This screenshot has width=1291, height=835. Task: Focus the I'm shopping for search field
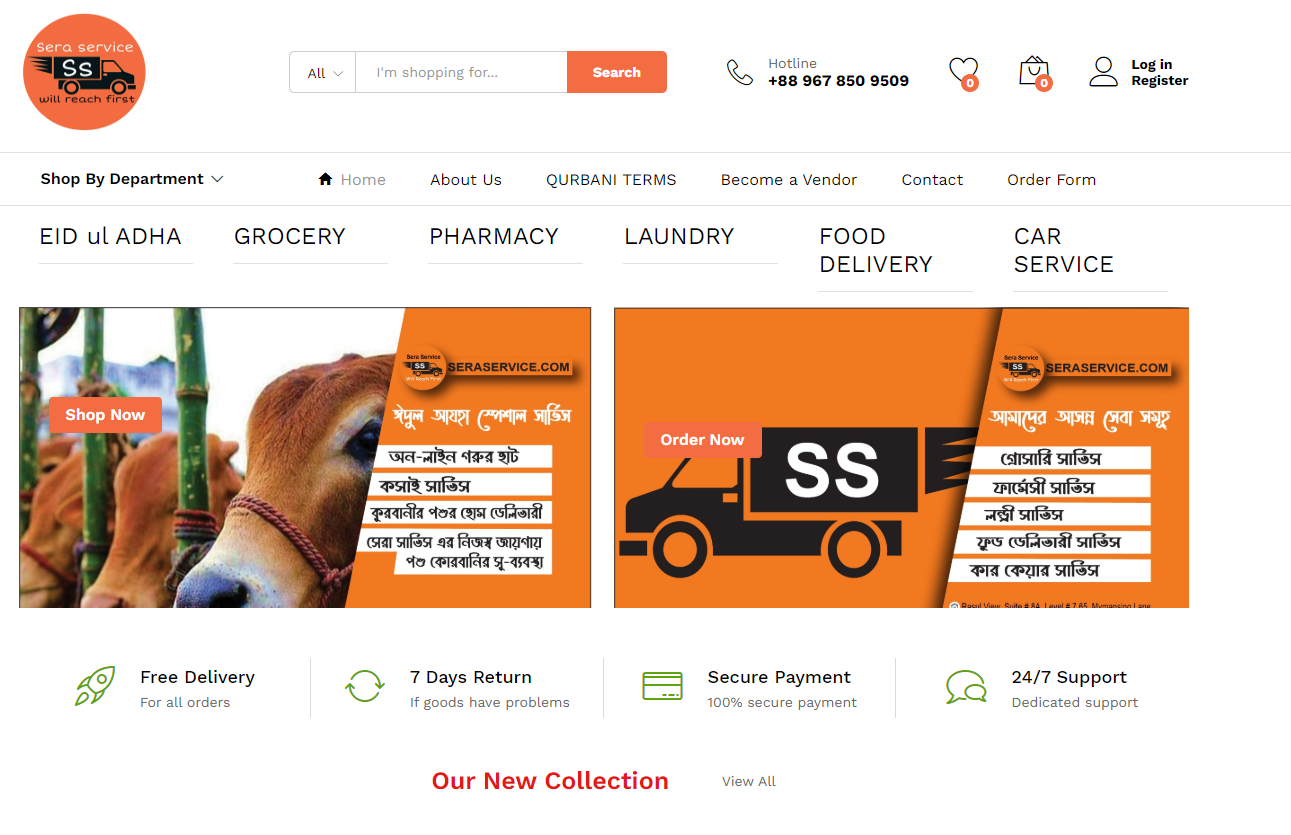click(x=461, y=72)
